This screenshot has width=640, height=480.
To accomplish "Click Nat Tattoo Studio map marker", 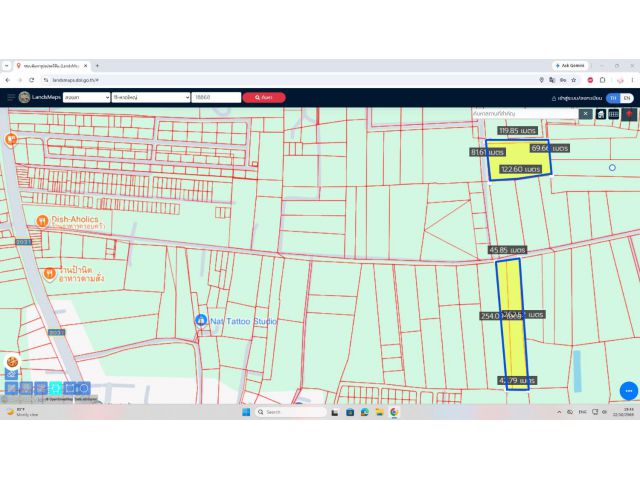I will click(200, 321).
